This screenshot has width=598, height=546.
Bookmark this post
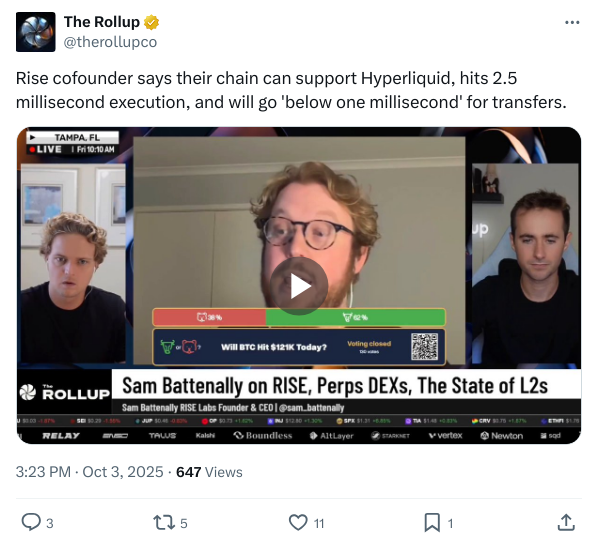tap(432, 523)
